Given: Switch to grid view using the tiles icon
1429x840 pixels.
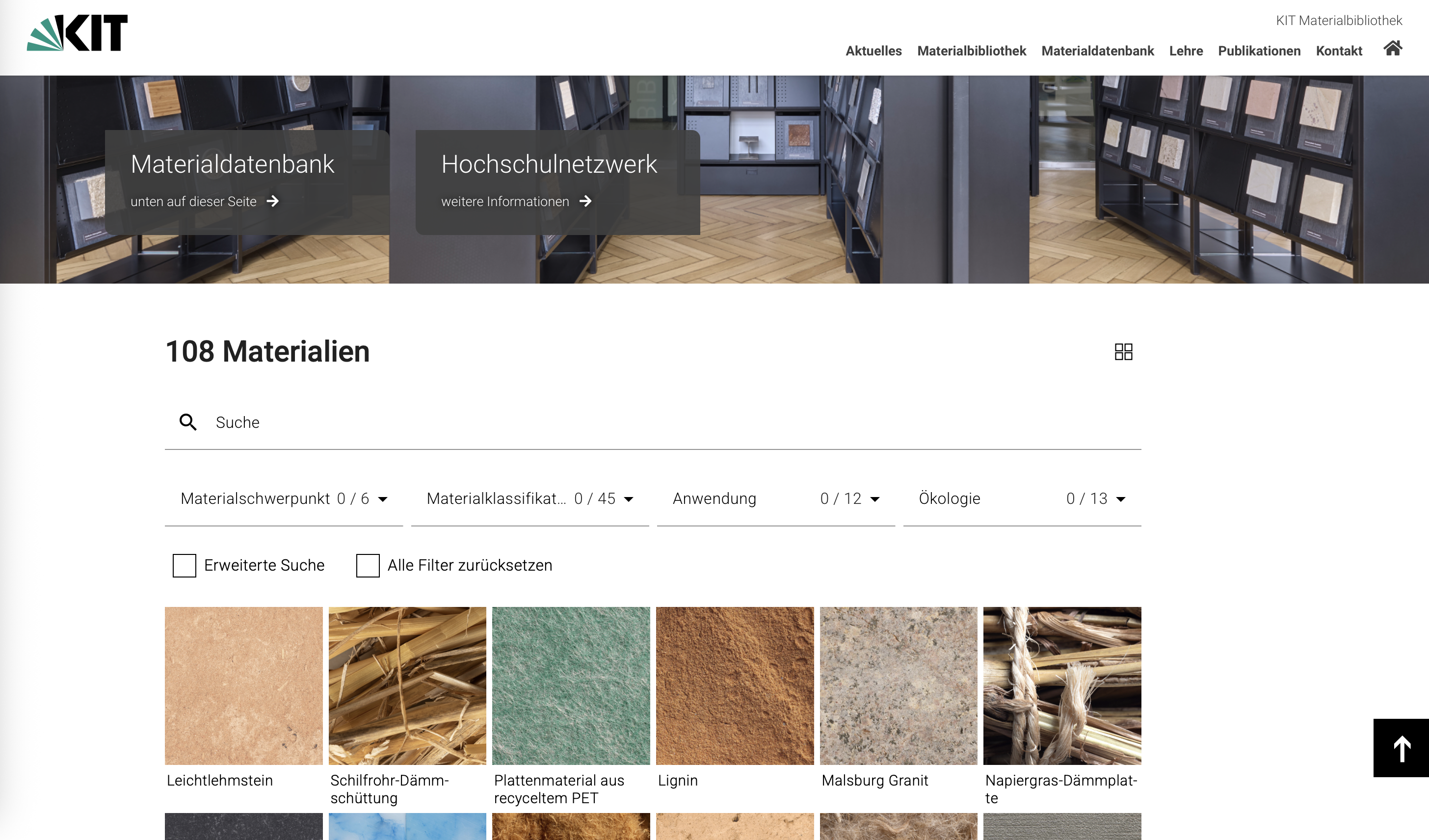Looking at the screenshot, I should coord(1124,352).
